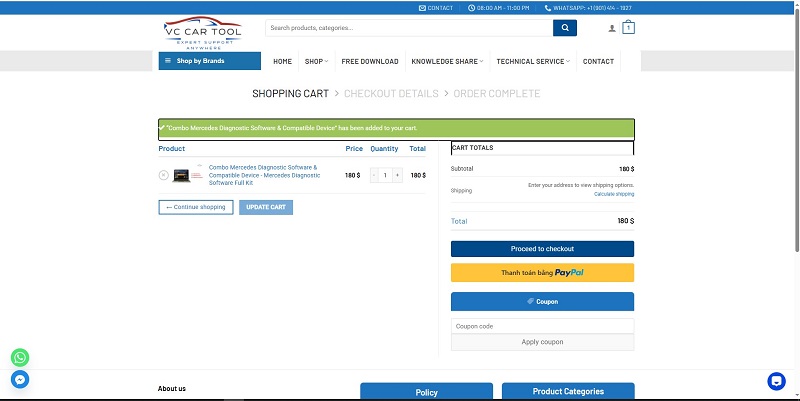Expand the Technical Service dropdown
Viewport: 800px width, 401px height.
[533, 61]
